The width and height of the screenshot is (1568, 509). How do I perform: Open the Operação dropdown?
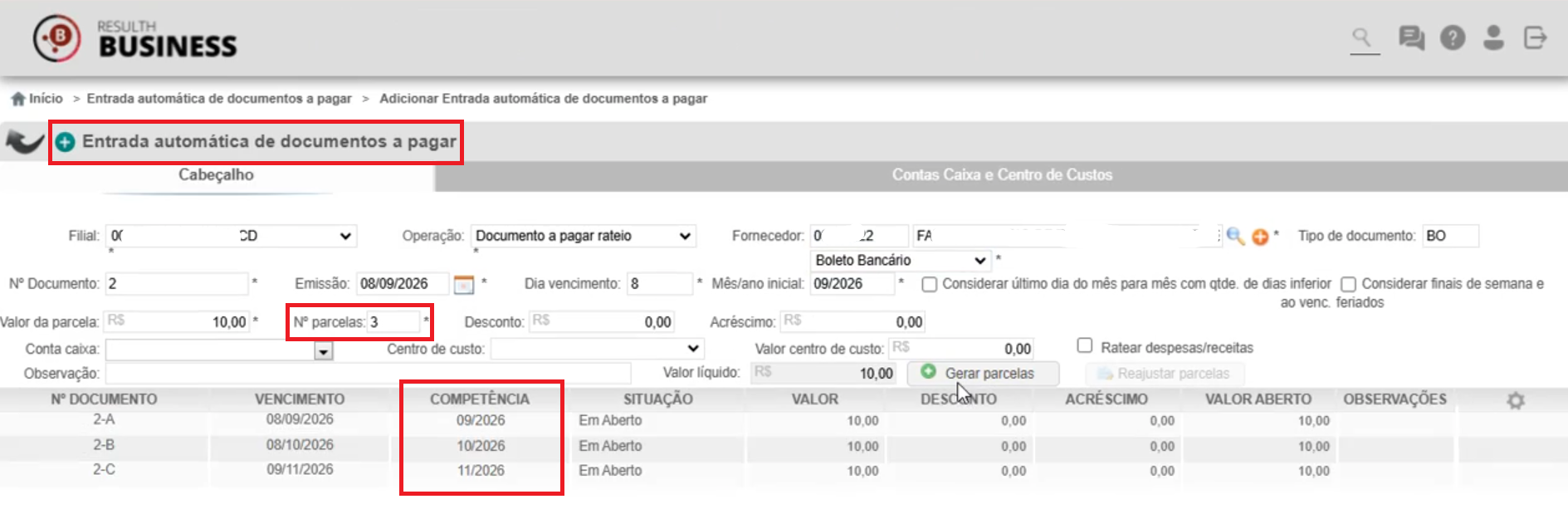(x=583, y=236)
